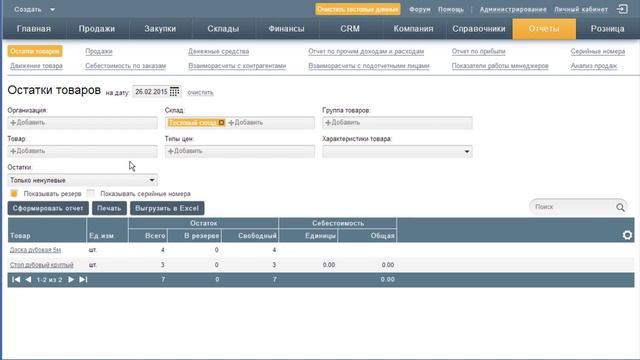Screen dimensions: 640x360
Task: Add a product in Товар field
Action: pyautogui.click(x=28, y=151)
